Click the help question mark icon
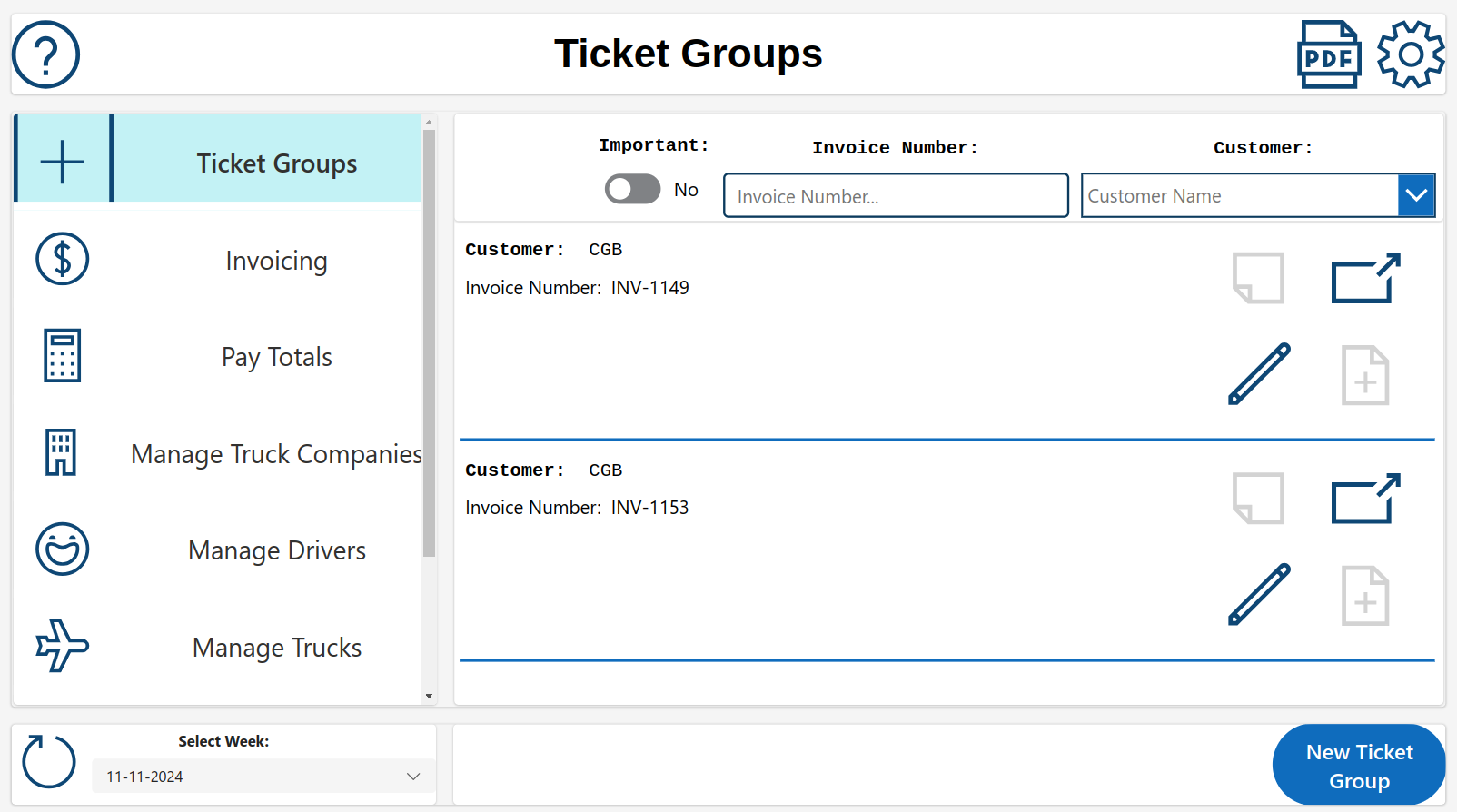This screenshot has width=1457, height=812. click(x=45, y=54)
